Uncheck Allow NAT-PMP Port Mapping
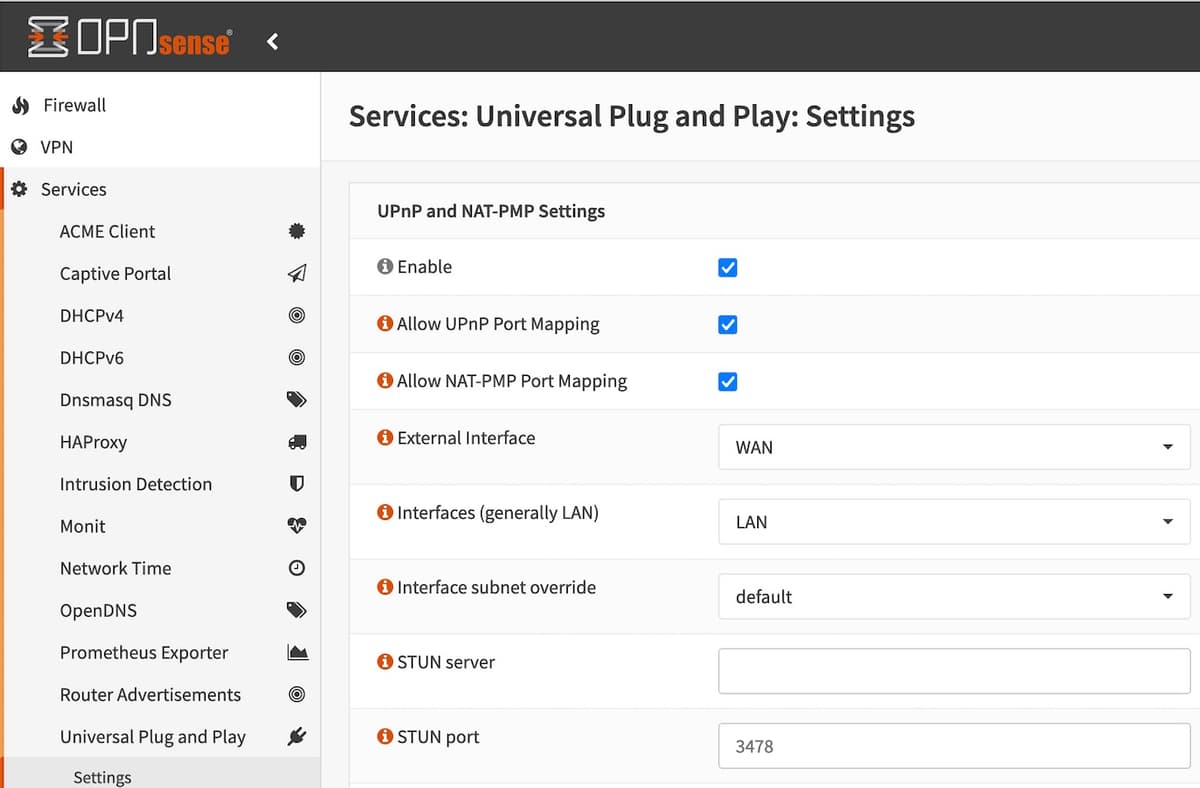The height and width of the screenshot is (788, 1200). click(x=727, y=381)
